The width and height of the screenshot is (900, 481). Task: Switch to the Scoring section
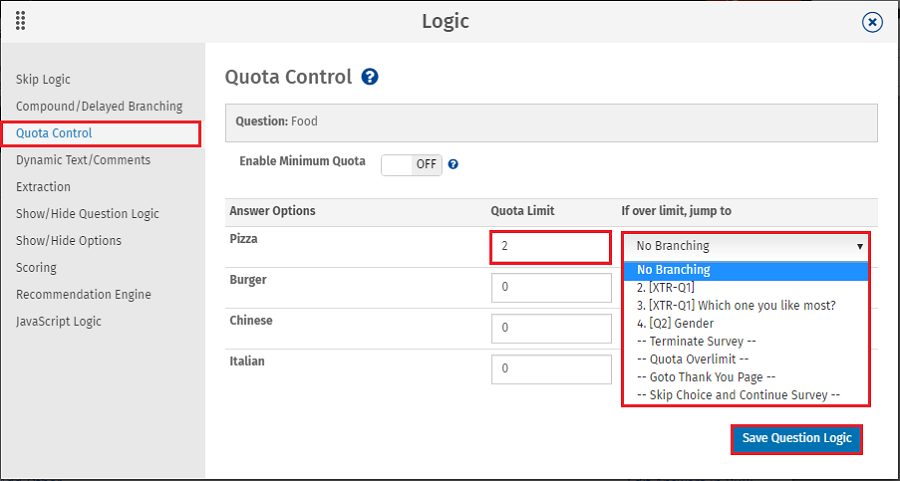pyautogui.click(x=36, y=267)
